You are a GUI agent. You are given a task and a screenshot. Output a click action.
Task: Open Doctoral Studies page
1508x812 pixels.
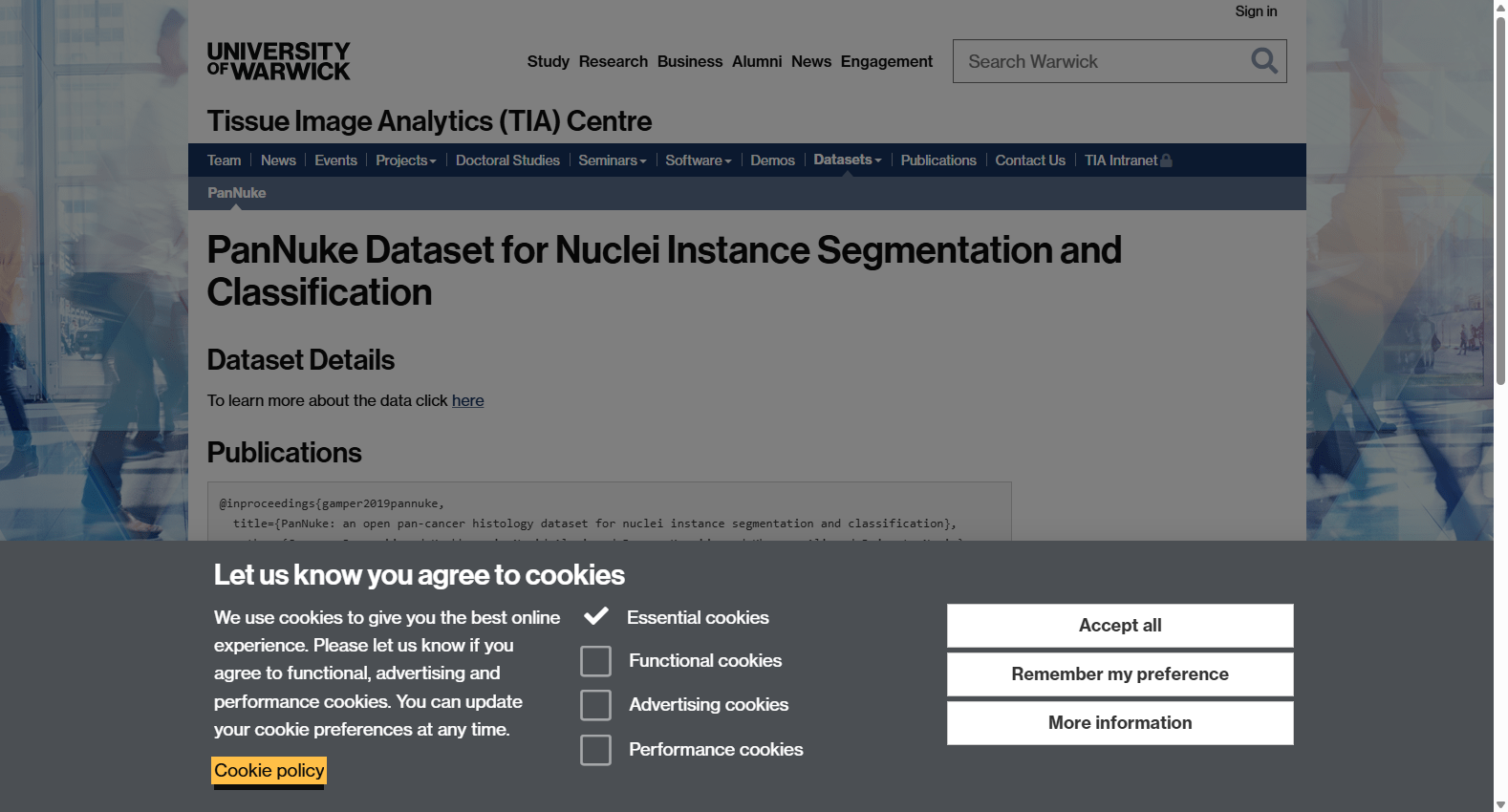click(x=507, y=160)
